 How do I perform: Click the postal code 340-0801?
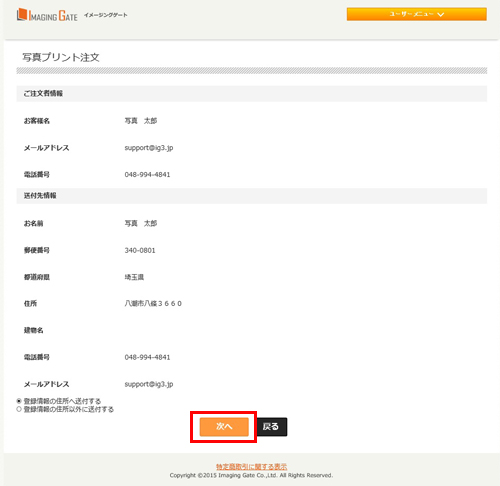coord(140,250)
